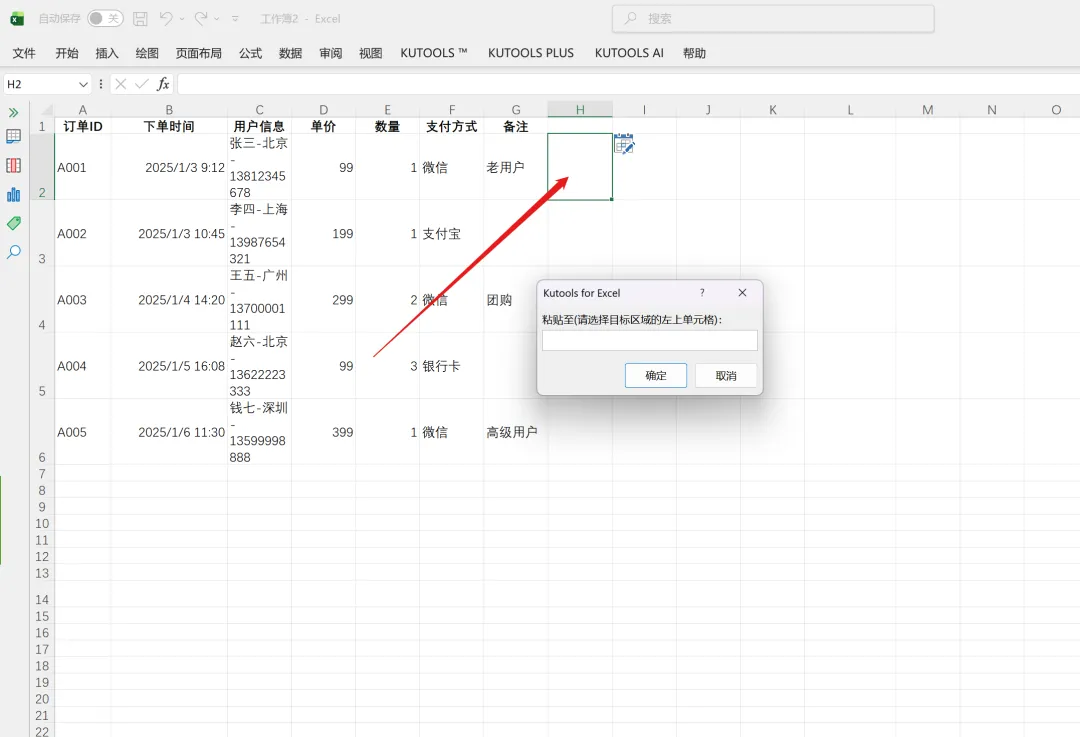Switch to the 页面布局 ribbon tab
Image resolution: width=1080 pixels, height=737 pixels.
(x=198, y=53)
